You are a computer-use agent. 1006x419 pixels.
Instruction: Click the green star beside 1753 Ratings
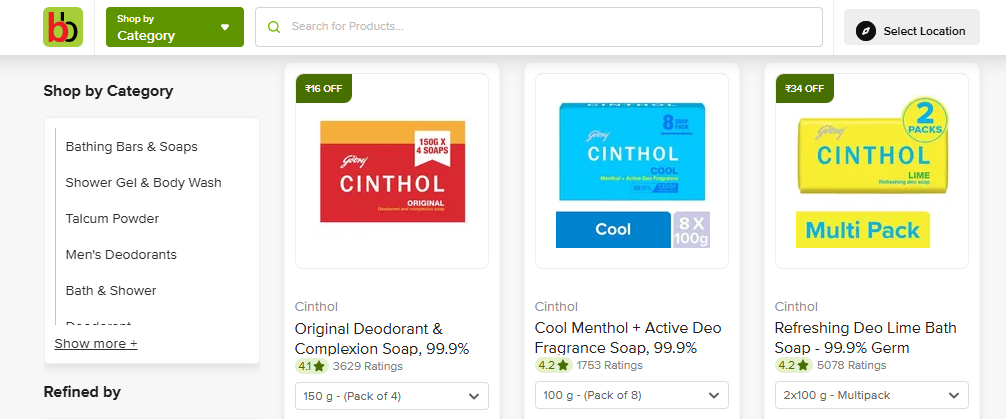563,365
